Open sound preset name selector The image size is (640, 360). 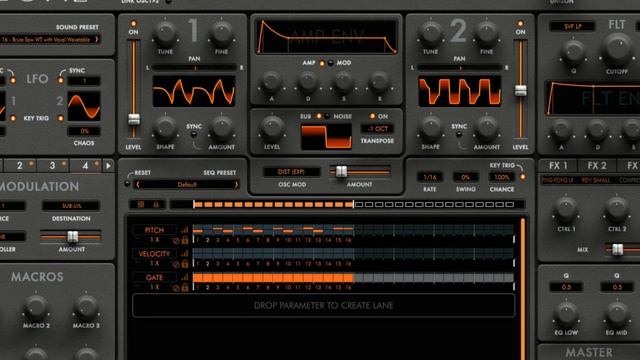[50, 39]
